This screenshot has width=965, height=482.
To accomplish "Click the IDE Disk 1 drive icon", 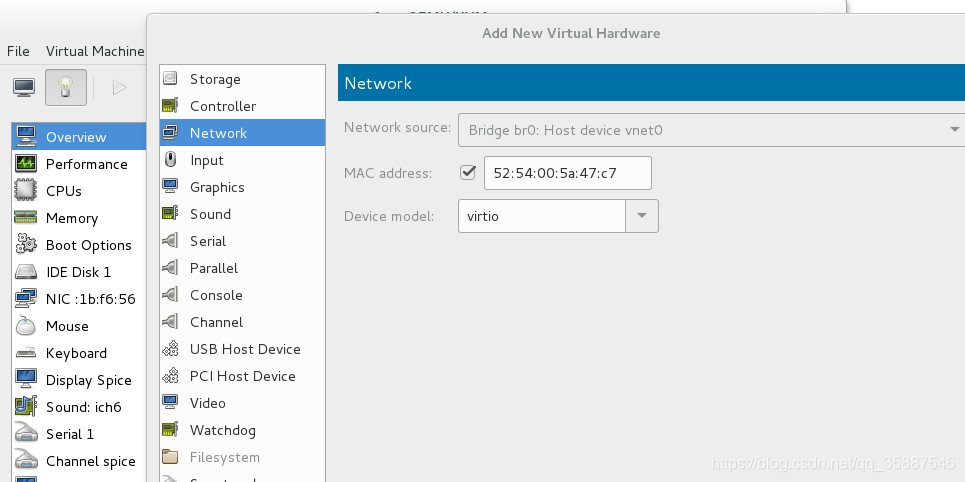I will pyautogui.click(x=26, y=271).
